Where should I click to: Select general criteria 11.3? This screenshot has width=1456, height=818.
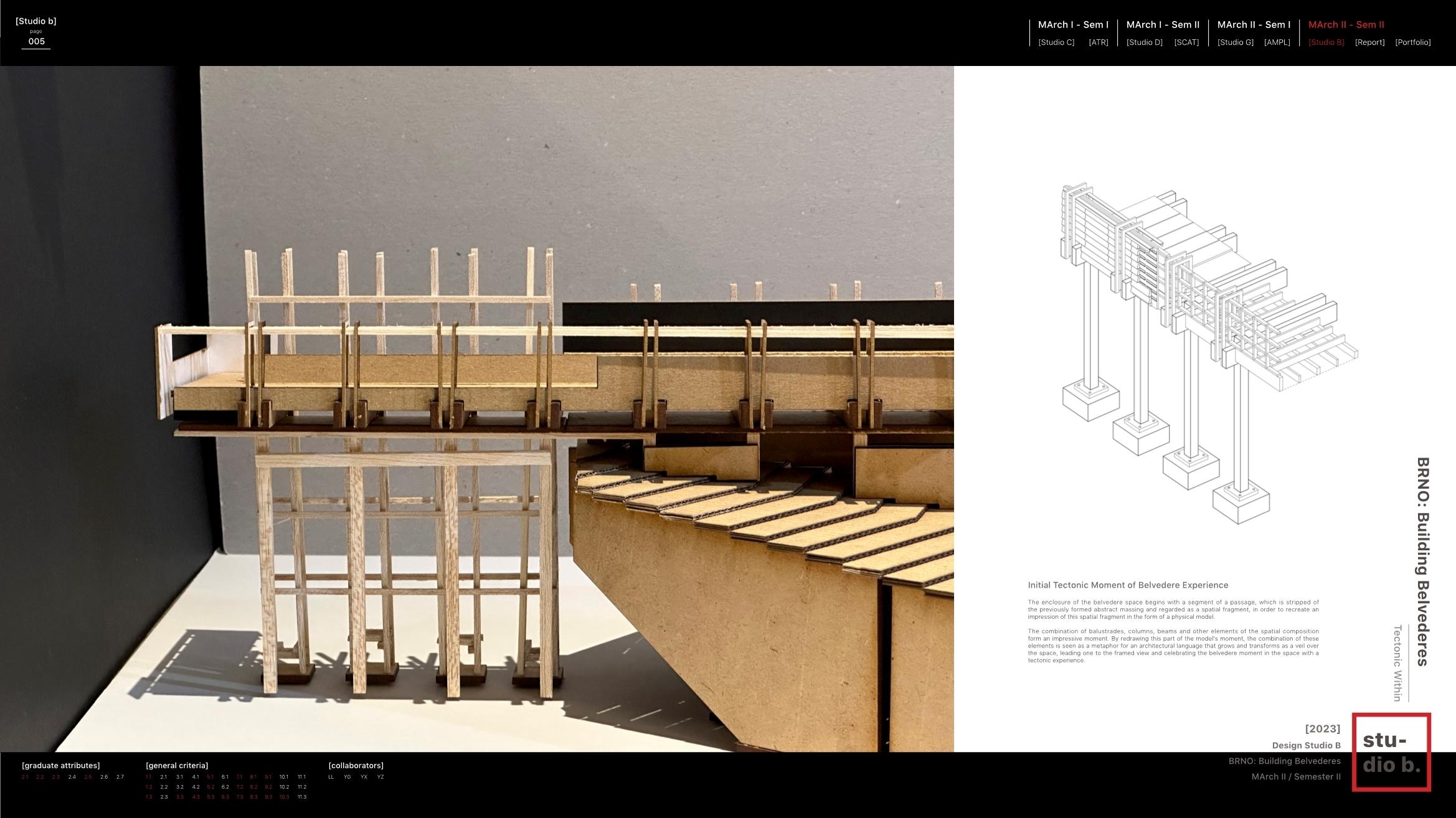pos(301,797)
